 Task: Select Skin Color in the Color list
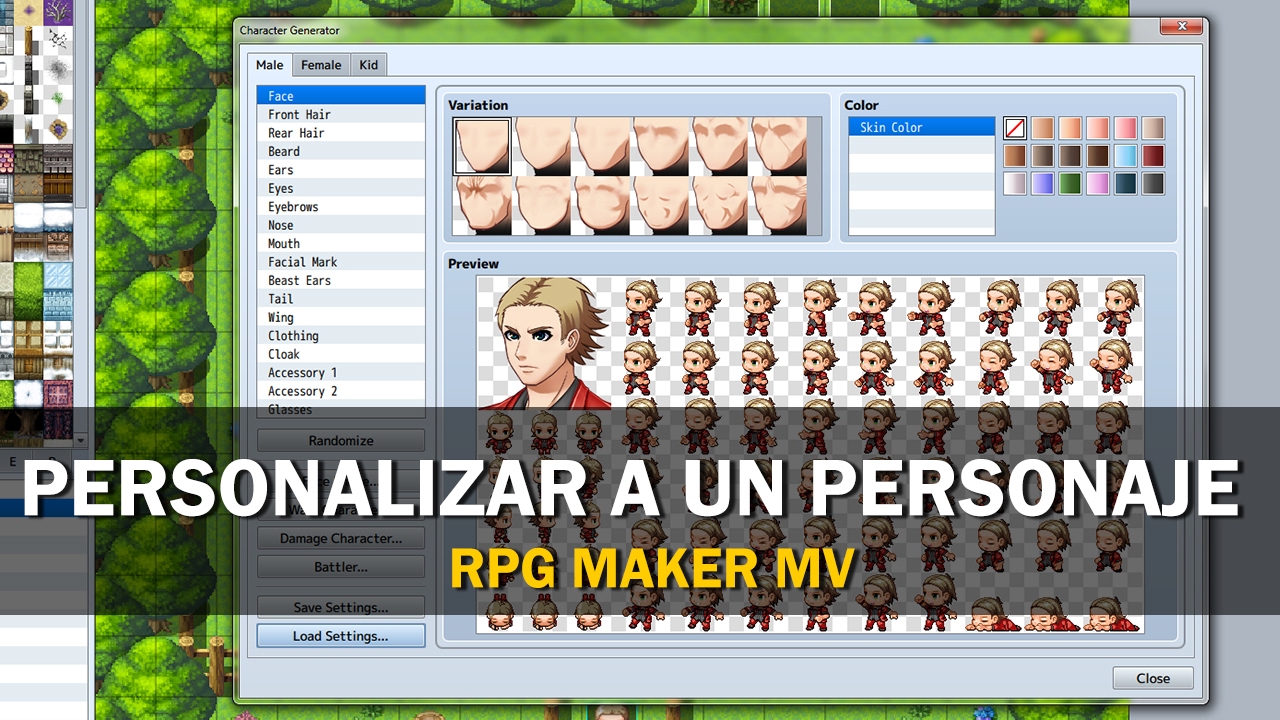click(x=922, y=127)
